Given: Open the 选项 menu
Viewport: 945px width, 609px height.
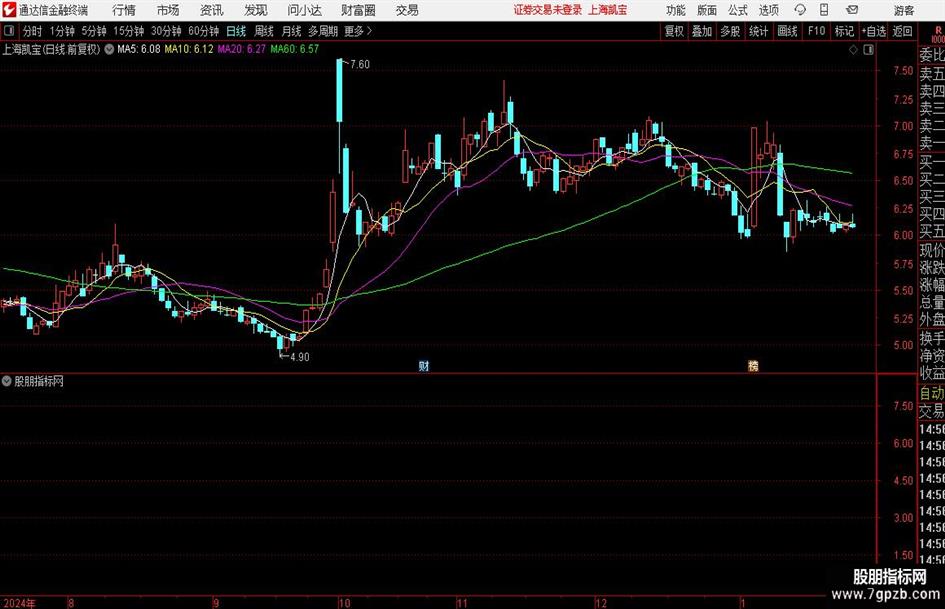Looking at the screenshot, I should [x=768, y=10].
